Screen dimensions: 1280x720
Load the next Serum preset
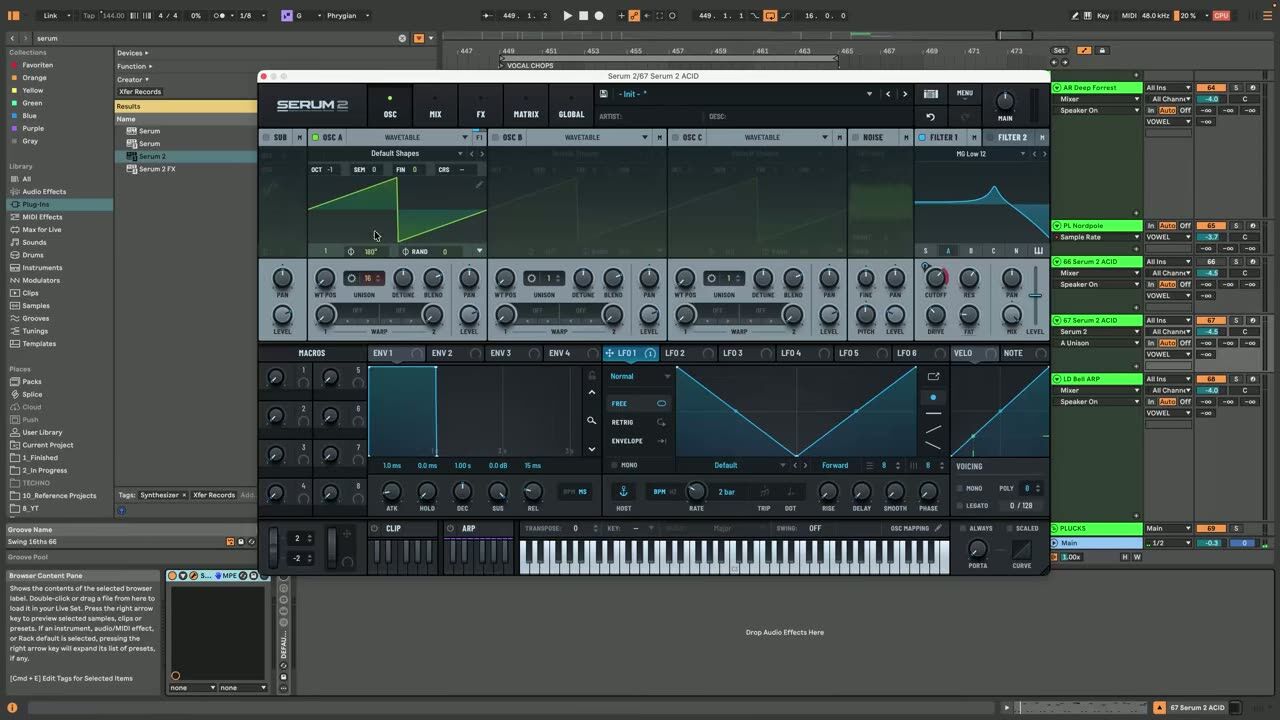point(905,94)
